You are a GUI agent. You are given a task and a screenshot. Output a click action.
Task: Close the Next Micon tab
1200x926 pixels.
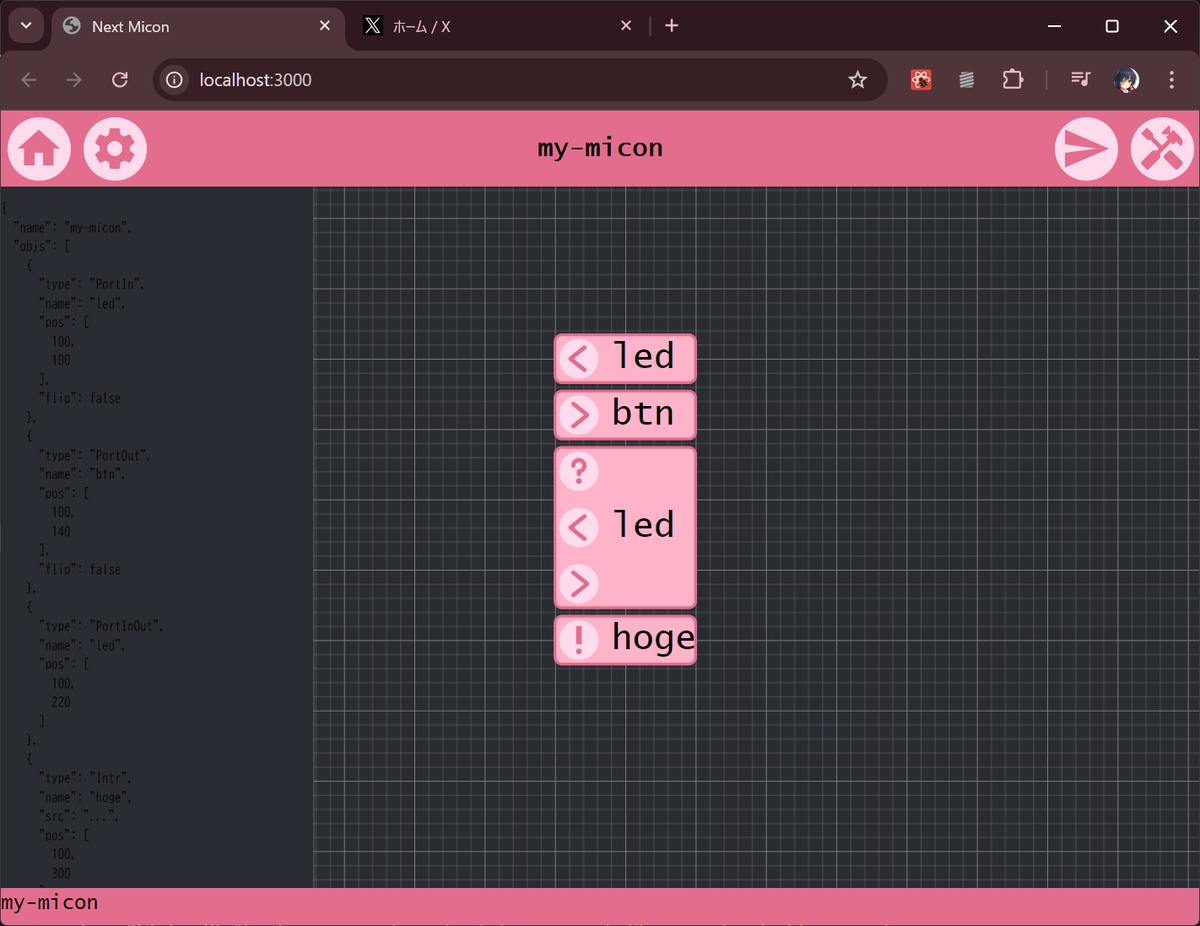325,26
